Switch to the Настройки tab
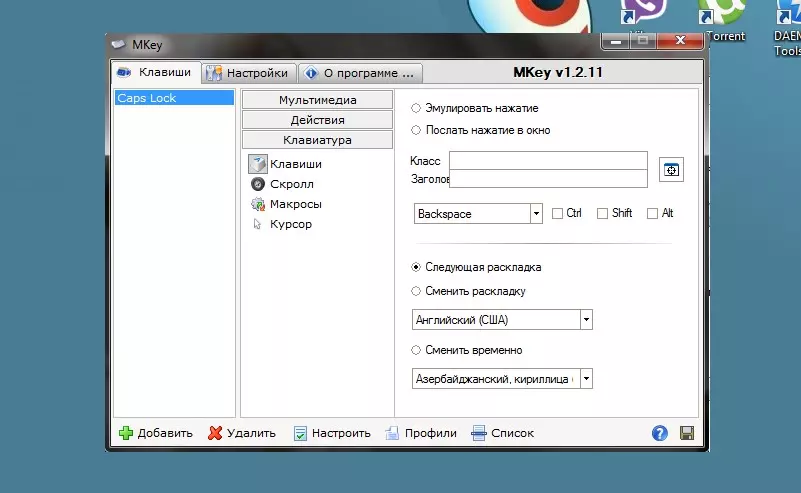Viewport: 801px width, 493px height. [248, 73]
